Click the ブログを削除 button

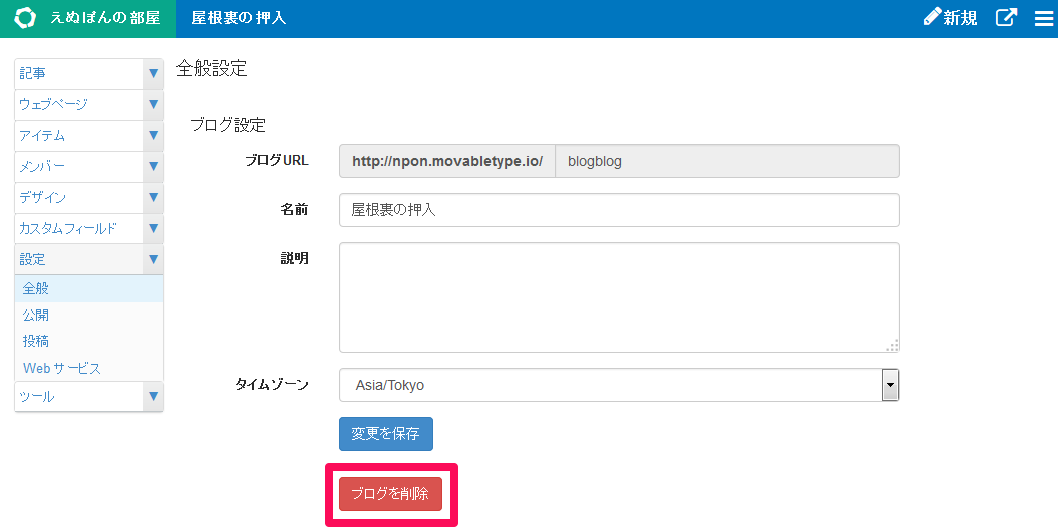[x=390, y=494]
